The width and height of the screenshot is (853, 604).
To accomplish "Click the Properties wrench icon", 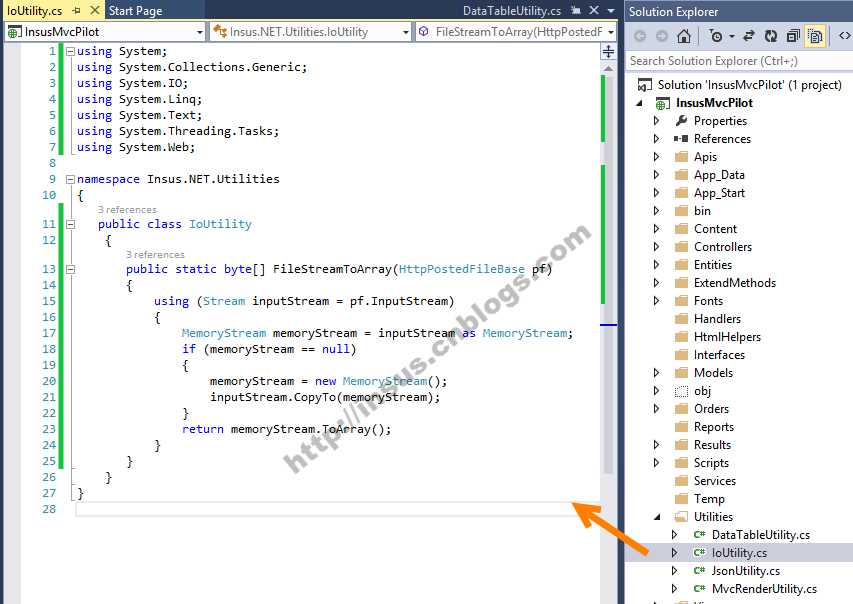I will click(x=681, y=120).
